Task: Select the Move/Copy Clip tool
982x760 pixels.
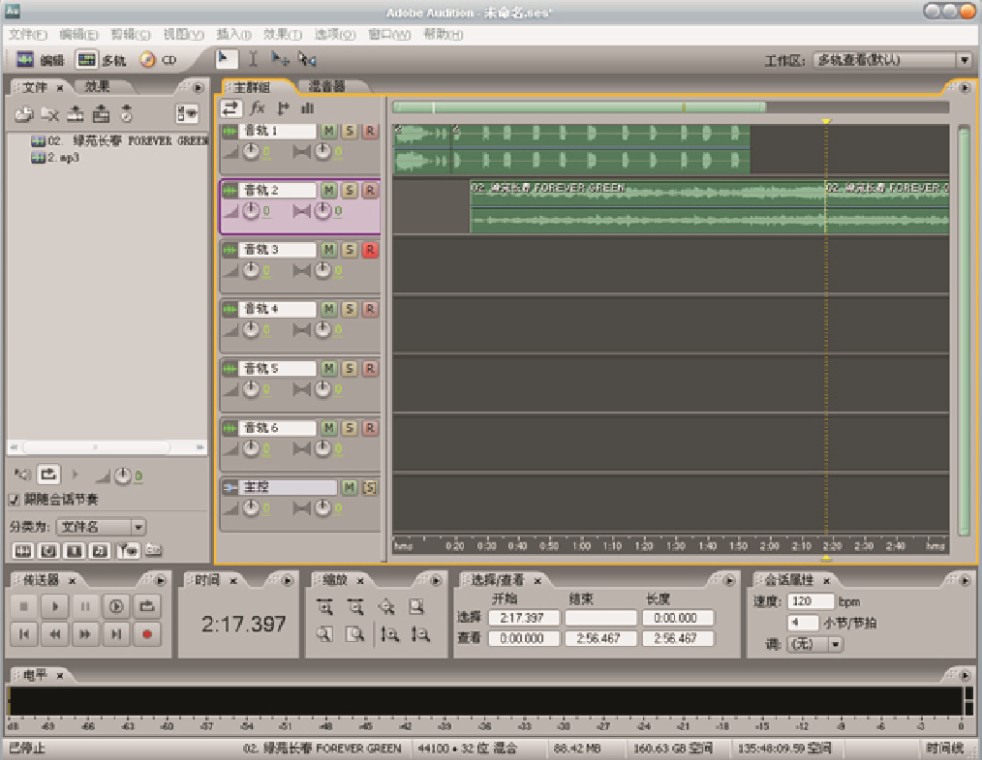Action: click(x=280, y=59)
